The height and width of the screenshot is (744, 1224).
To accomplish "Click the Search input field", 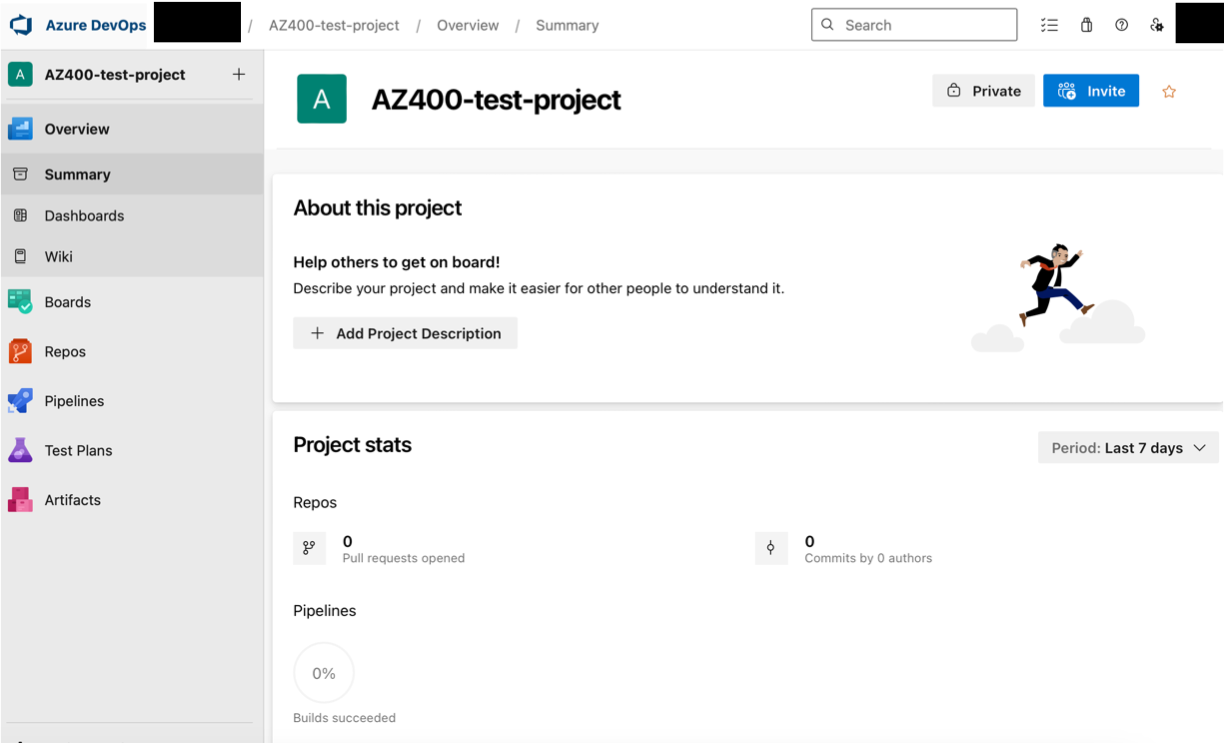I will (x=914, y=25).
